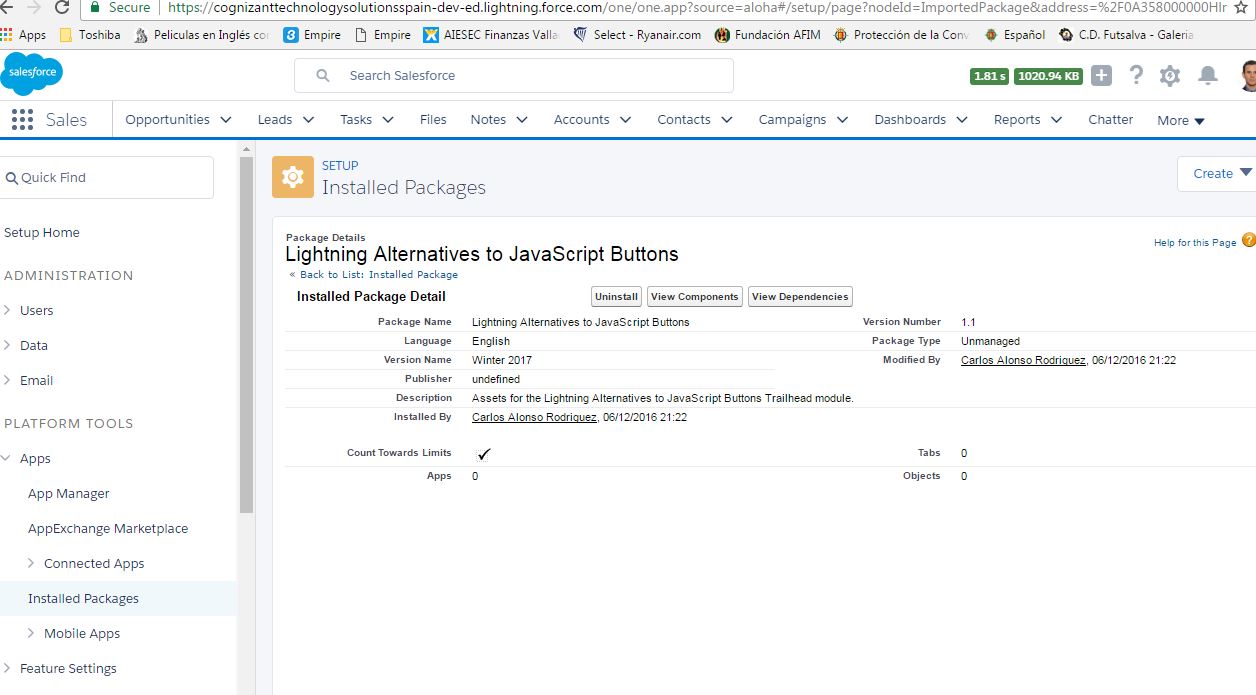Click the 1020.94 KB size badge
The height and width of the screenshot is (695, 1256).
(1048, 76)
